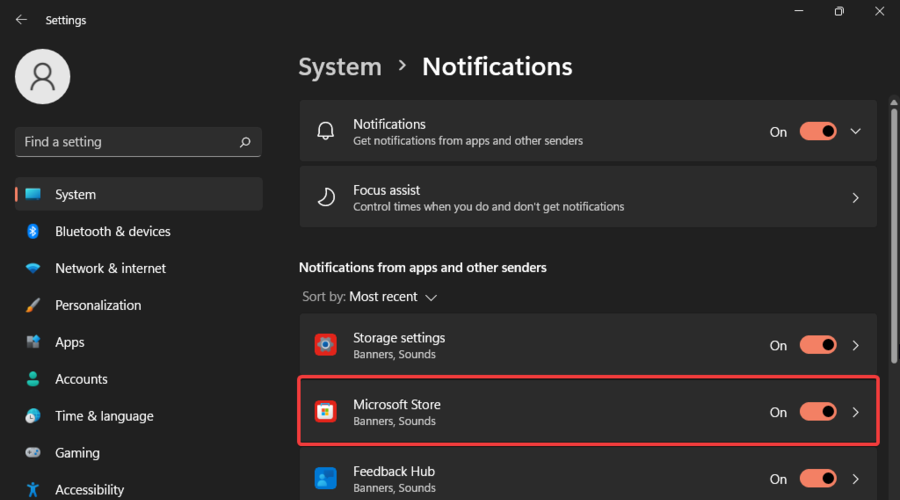
Task: Select Network & internet in sidebar
Action: pos(110,268)
